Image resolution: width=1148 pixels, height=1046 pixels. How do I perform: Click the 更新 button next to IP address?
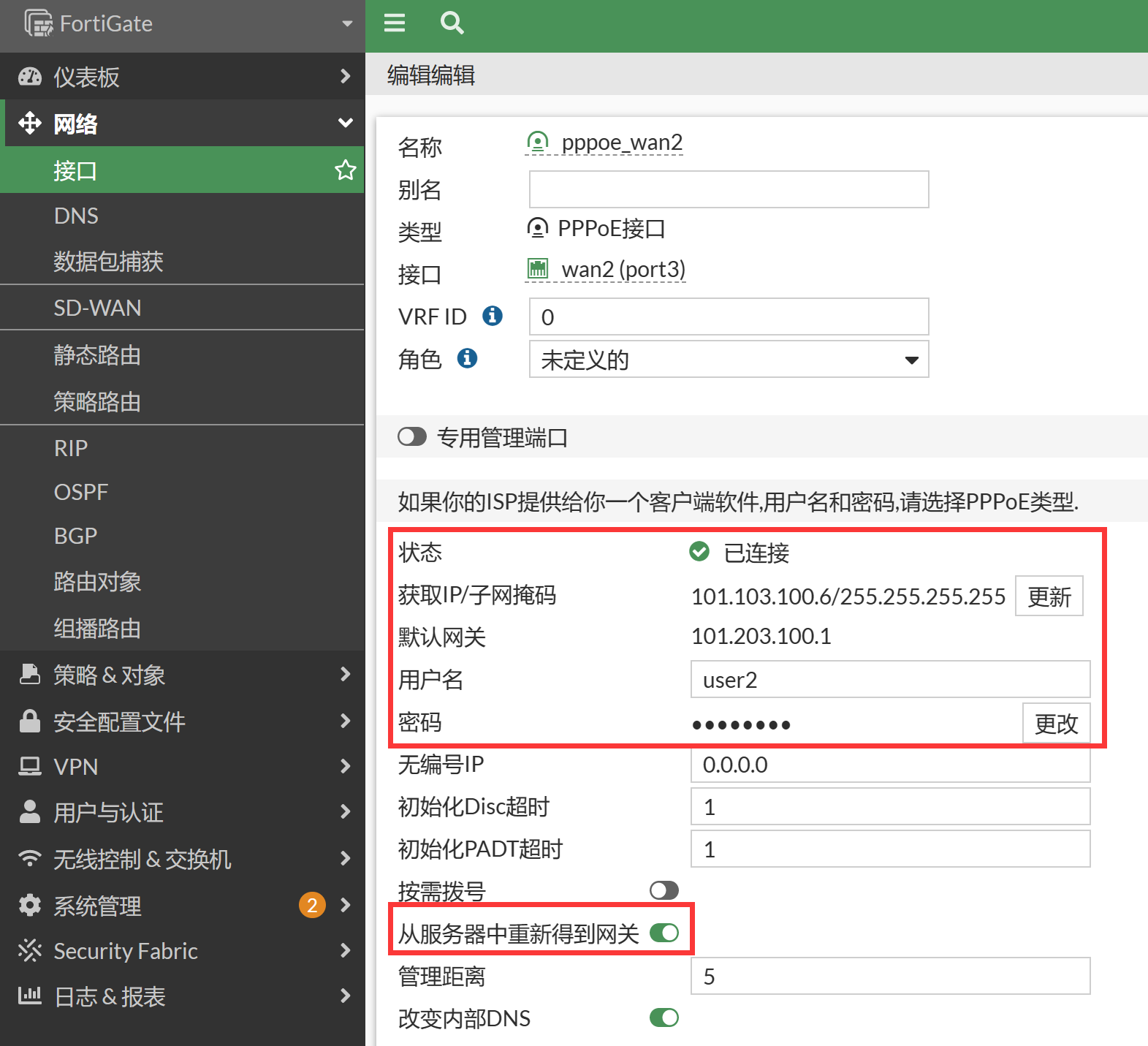pyautogui.click(x=1049, y=596)
